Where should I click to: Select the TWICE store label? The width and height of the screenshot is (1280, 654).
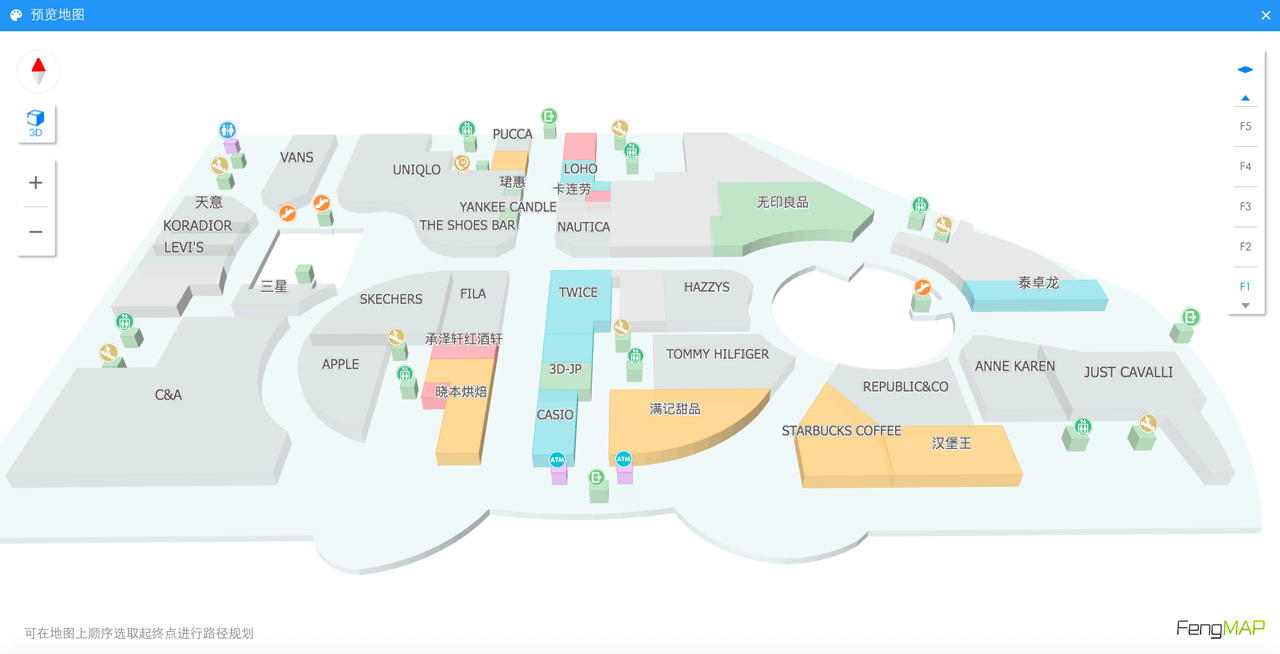point(578,292)
